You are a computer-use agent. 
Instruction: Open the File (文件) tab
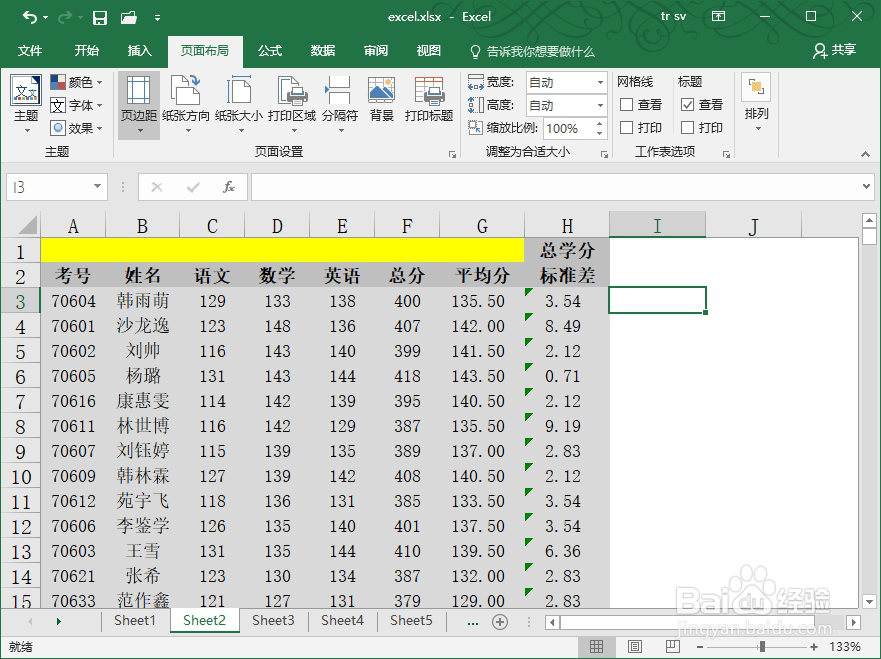(x=30, y=51)
